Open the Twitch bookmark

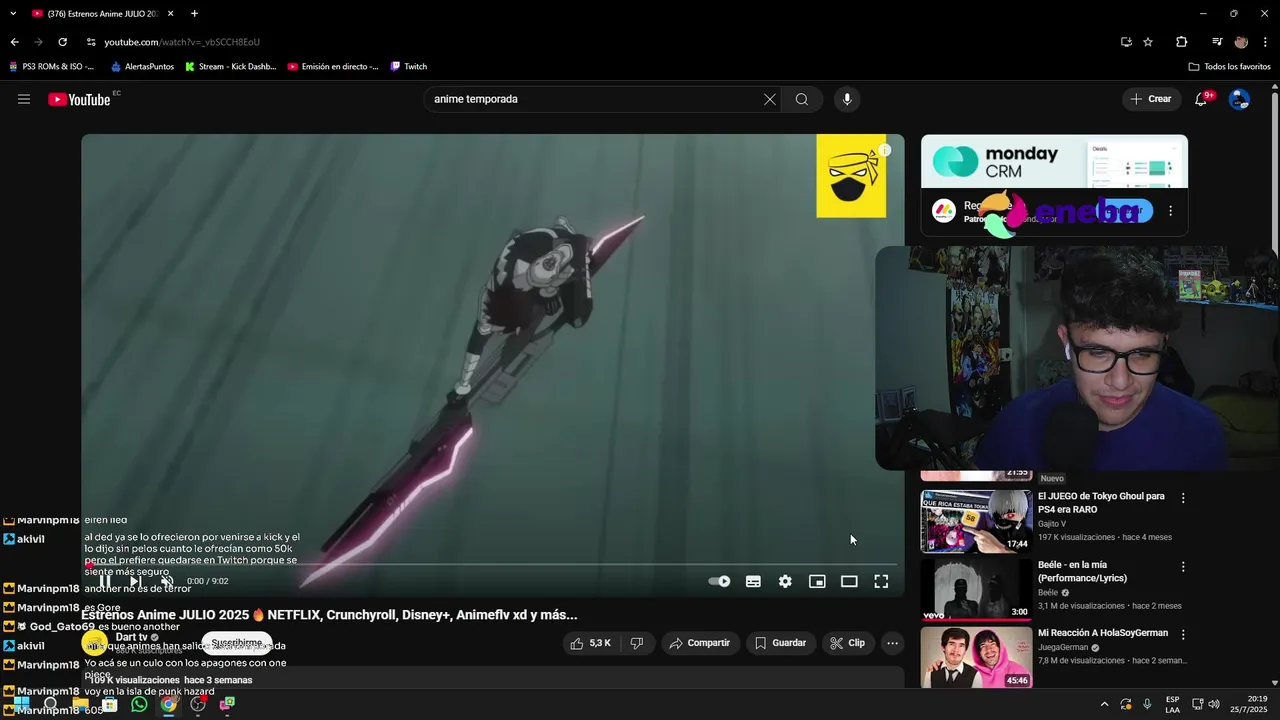[409, 67]
